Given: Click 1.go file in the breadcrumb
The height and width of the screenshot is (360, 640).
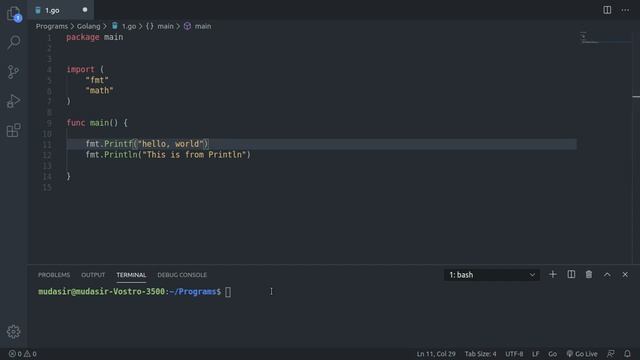Looking at the screenshot, I should (124, 26).
